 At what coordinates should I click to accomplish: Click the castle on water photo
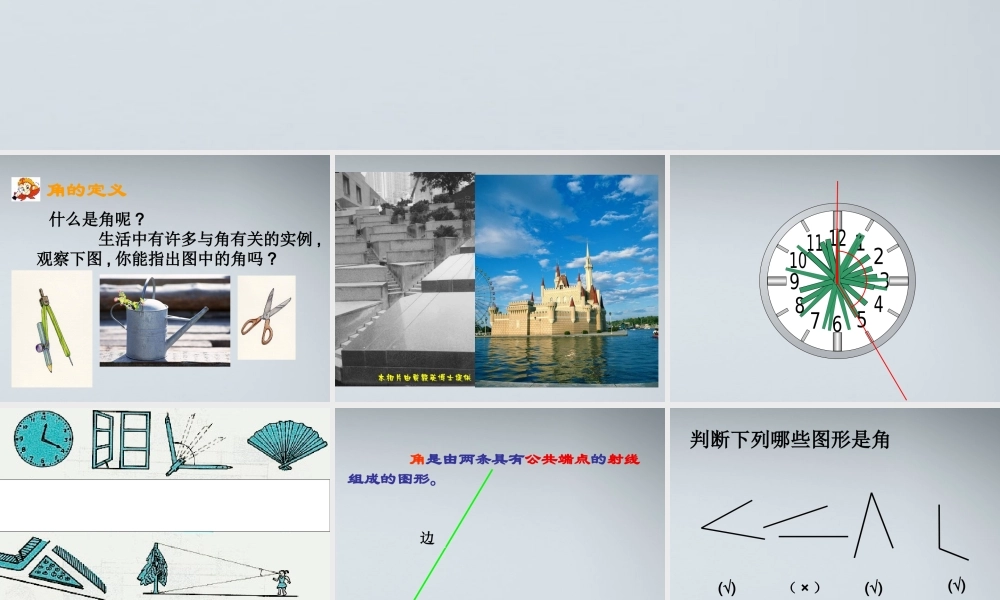click(566, 281)
